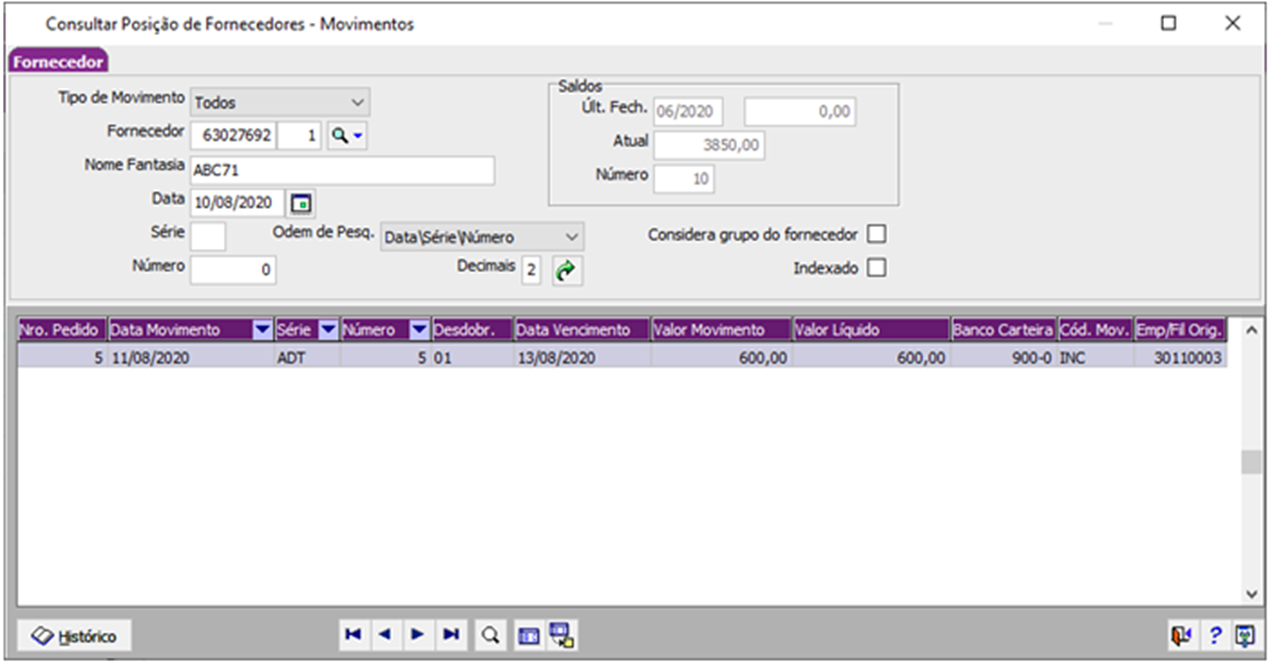Click the grid scrollbar down arrow
Image resolution: width=1272 pixels, height=664 pixels.
(x=1252, y=594)
